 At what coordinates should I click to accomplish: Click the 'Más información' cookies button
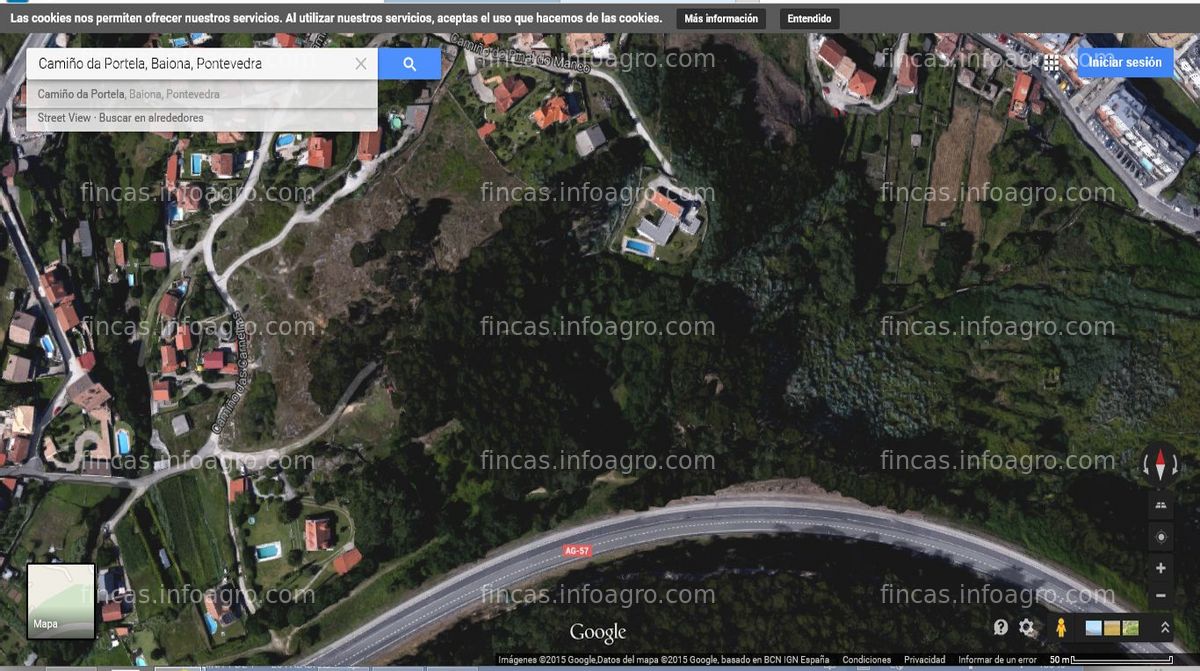point(721,19)
